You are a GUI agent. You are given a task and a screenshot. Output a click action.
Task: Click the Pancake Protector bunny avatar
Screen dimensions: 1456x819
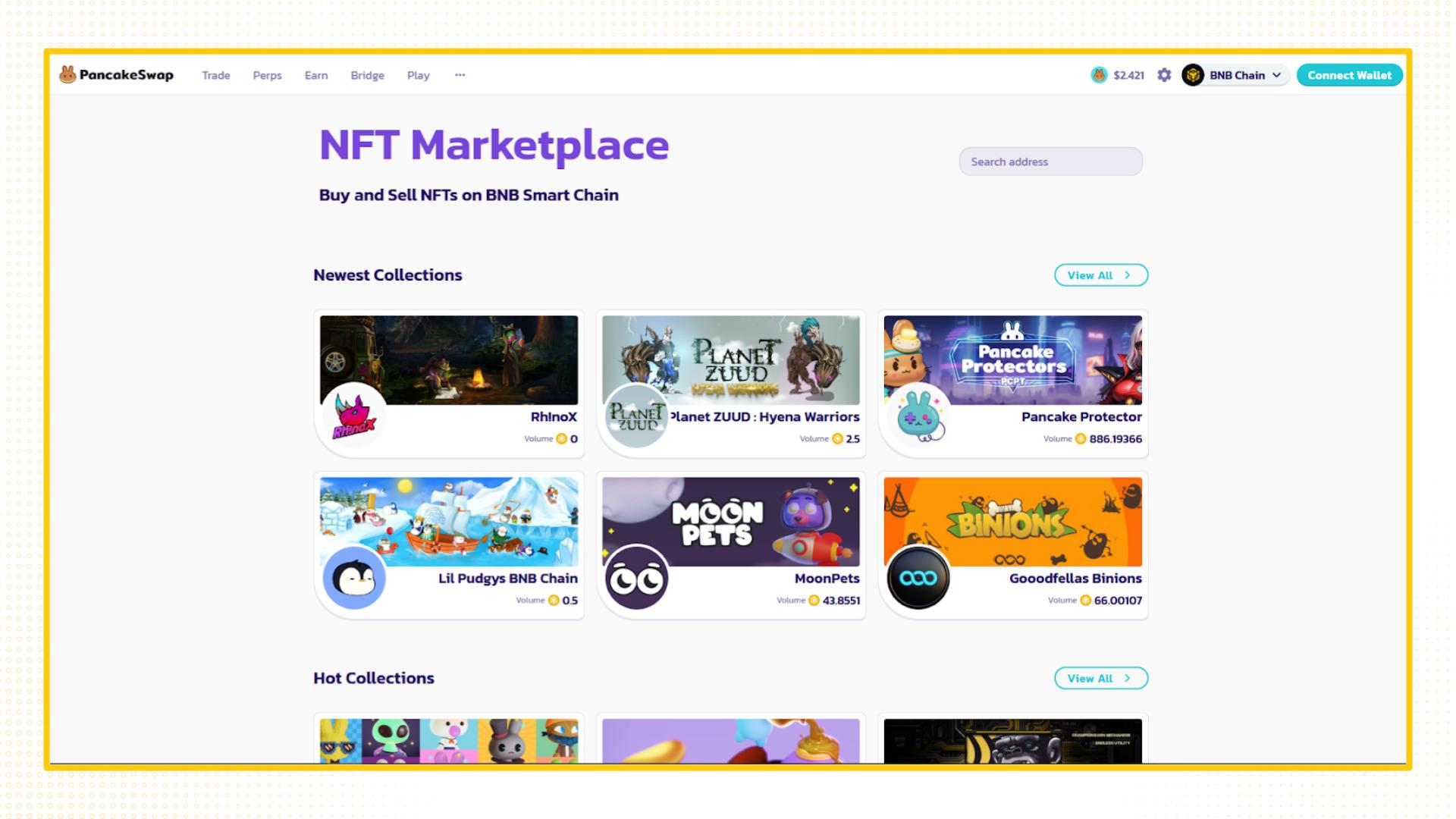click(918, 416)
